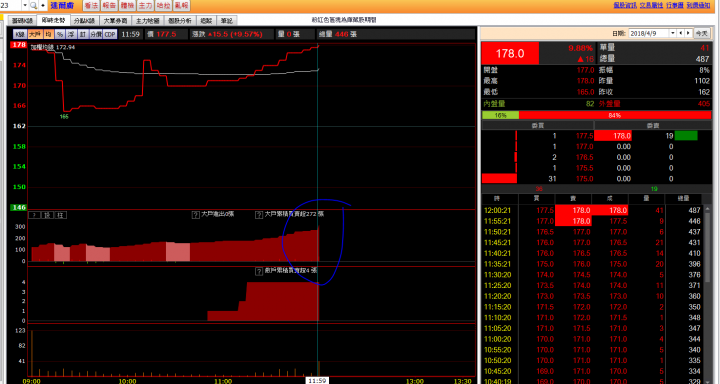Toggle the 大戶 big-holder display button
Screen dimensions: 720x384
coord(35,34)
